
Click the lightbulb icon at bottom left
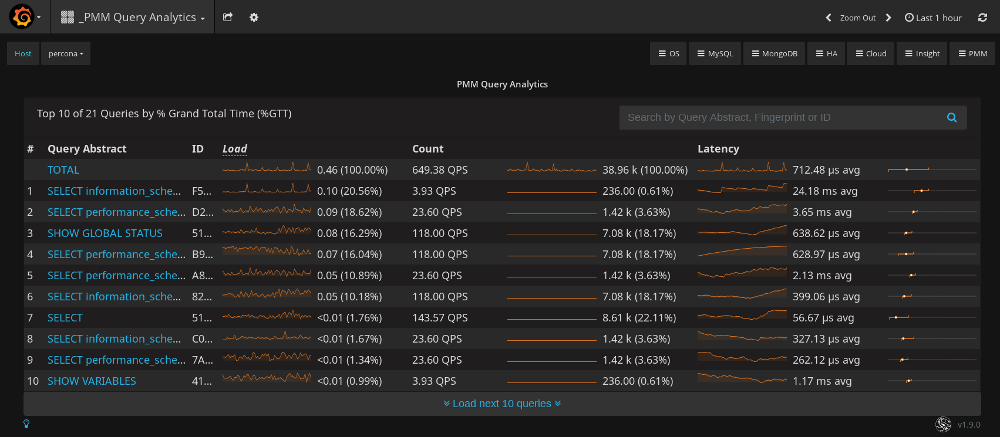[x=27, y=424]
